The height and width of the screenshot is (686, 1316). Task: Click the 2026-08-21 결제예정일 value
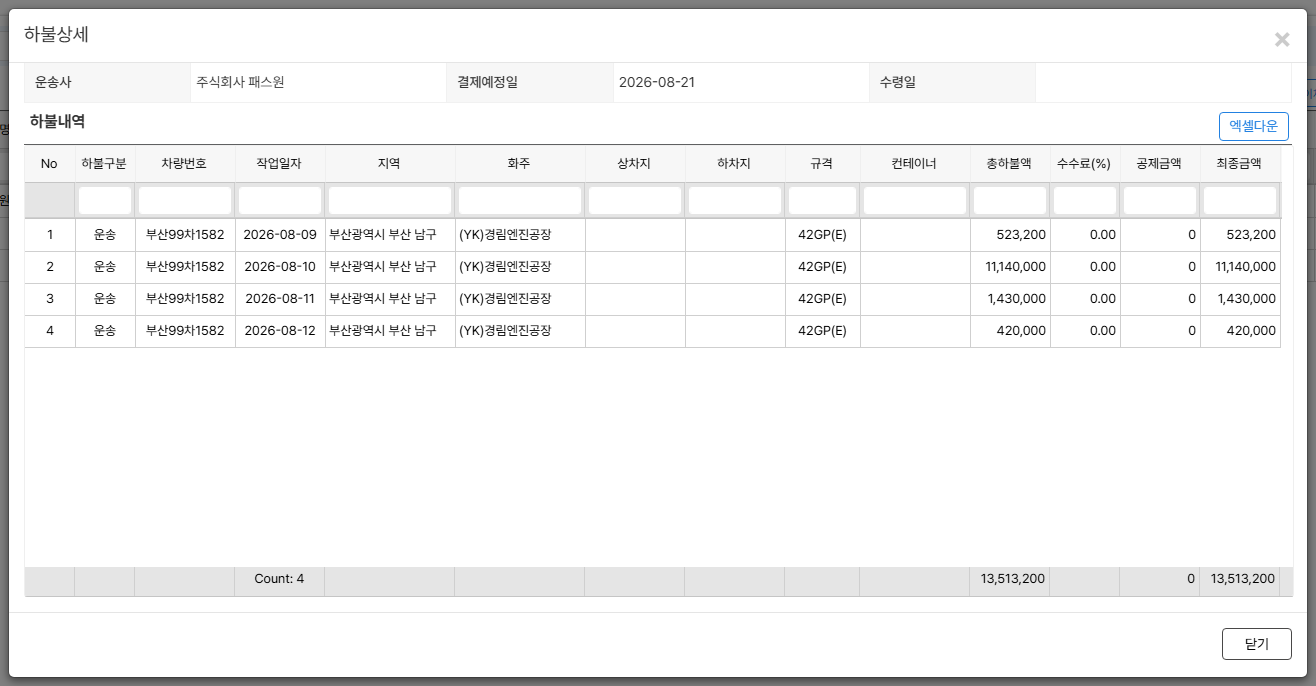[657, 82]
